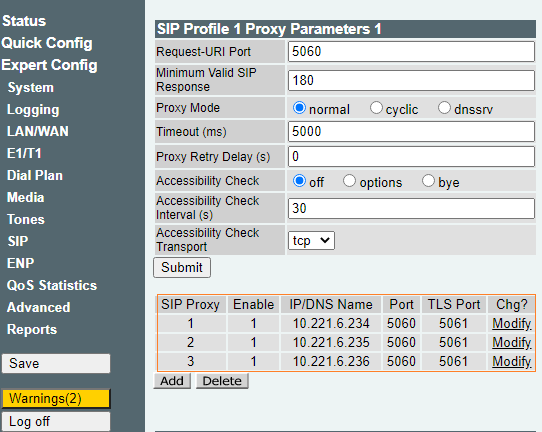Modify SIP proxy 10.221.6.234
The width and height of the screenshot is (542, 432).
pos(512,323)
